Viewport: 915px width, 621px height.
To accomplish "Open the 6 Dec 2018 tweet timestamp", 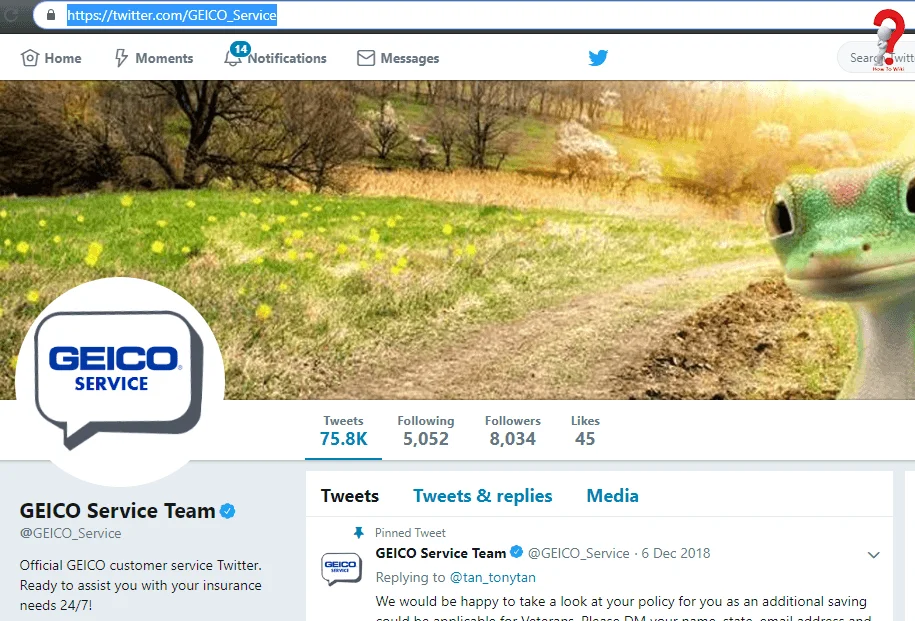I will pyautogui.click(x=676, y=553).
